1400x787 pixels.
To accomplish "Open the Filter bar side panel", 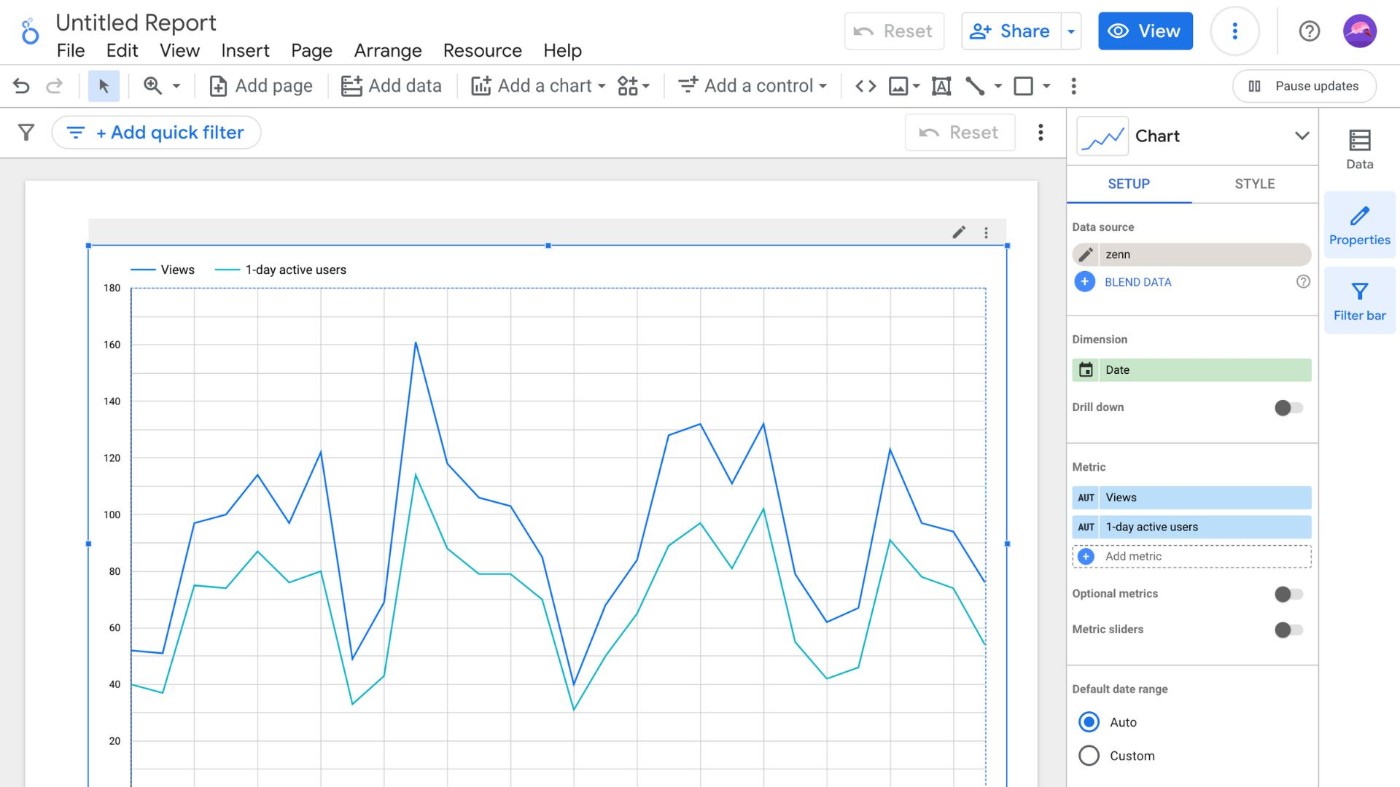I will tap(1359, 301).
